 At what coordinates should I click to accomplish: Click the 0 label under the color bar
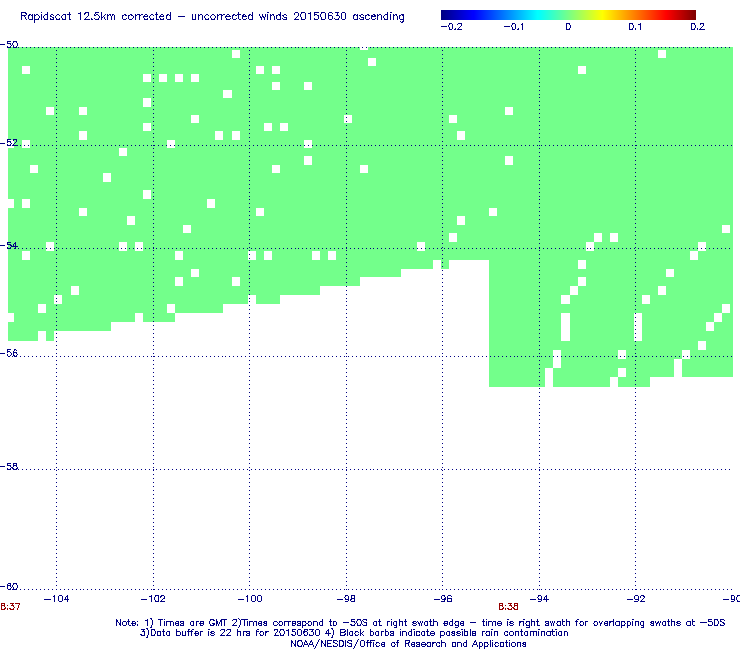point(568,27)
